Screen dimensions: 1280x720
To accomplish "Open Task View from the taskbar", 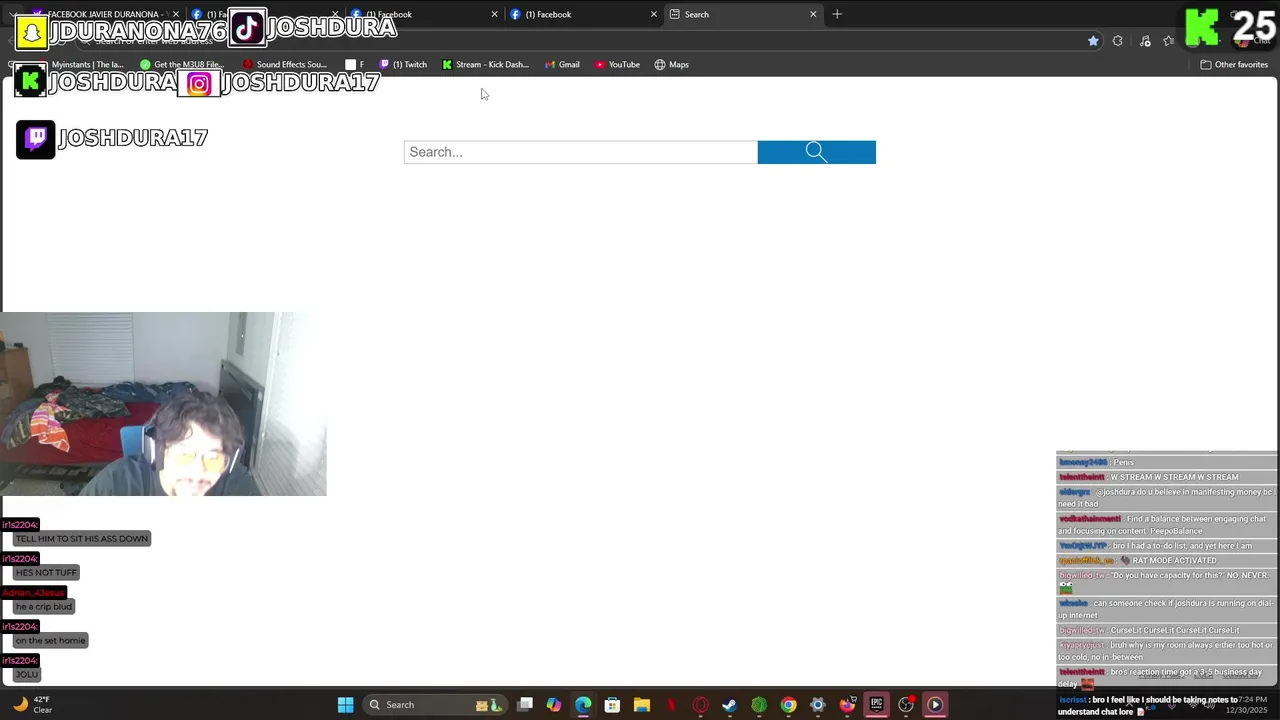I will point(525,705).
